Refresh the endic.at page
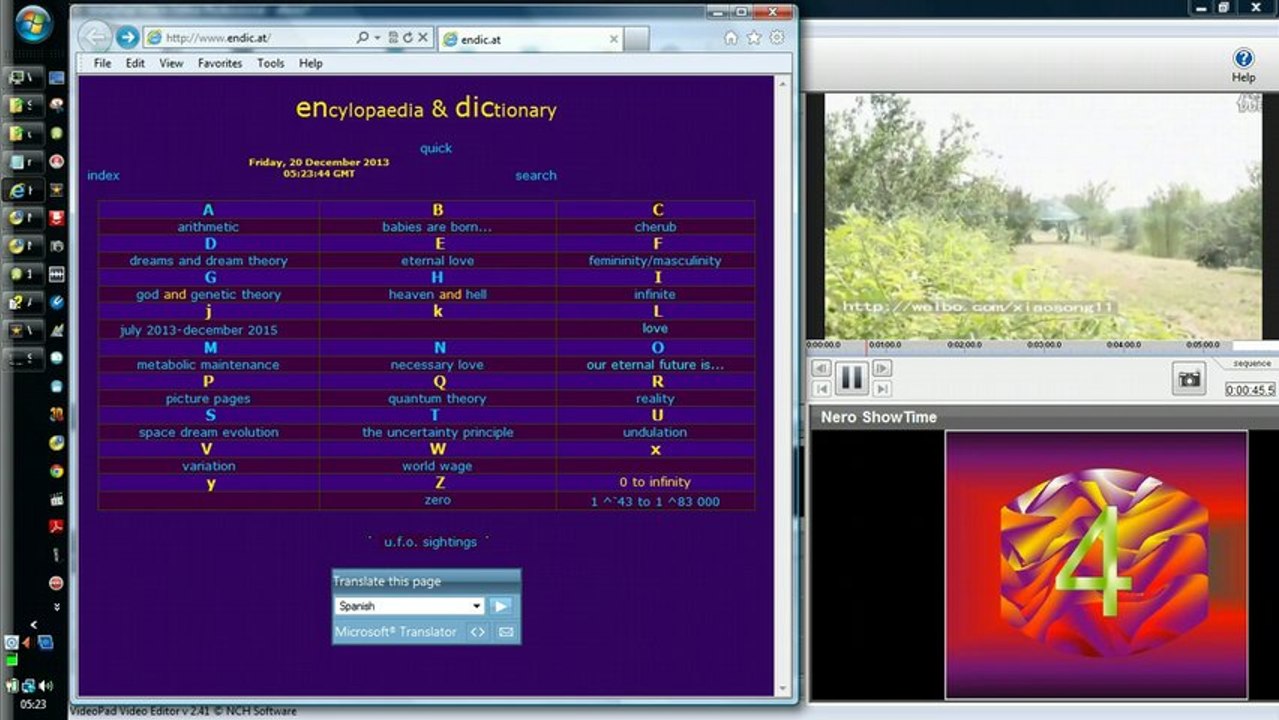Image resolution: width=1279 pixels, height=720 pixels. (407, 38)
